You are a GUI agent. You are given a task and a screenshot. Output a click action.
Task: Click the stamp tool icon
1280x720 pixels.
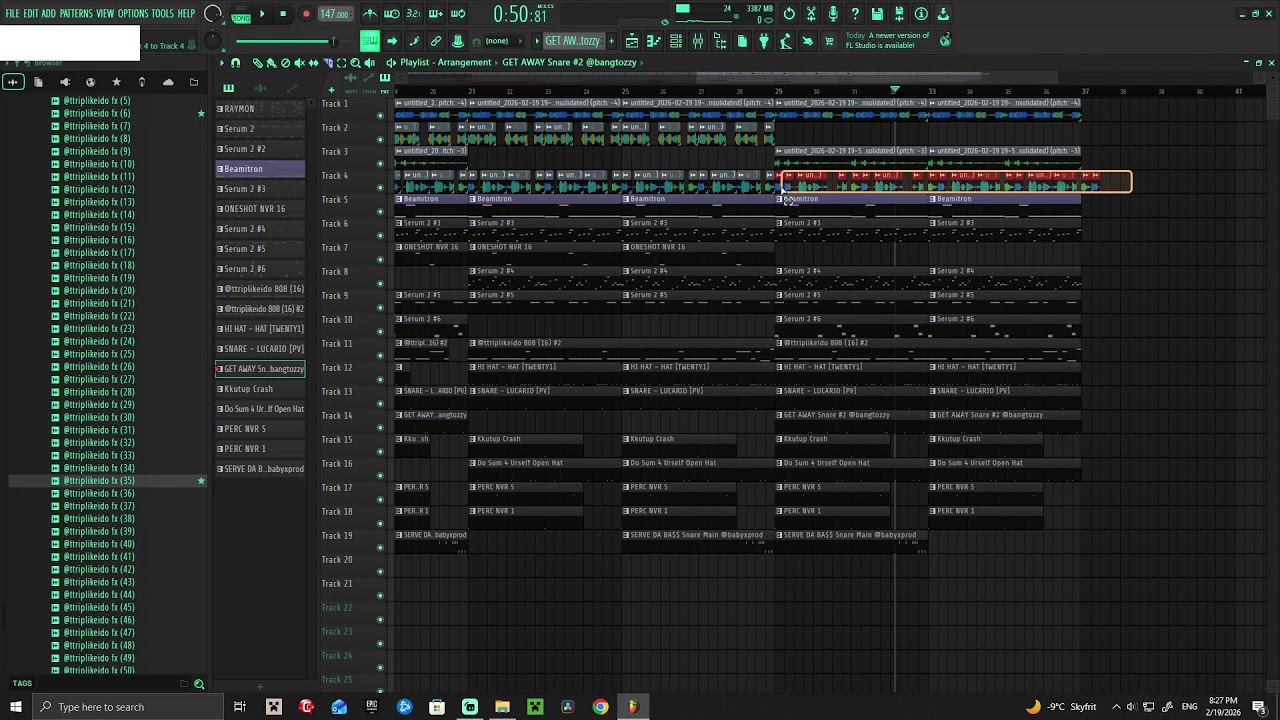coord(458,41)
